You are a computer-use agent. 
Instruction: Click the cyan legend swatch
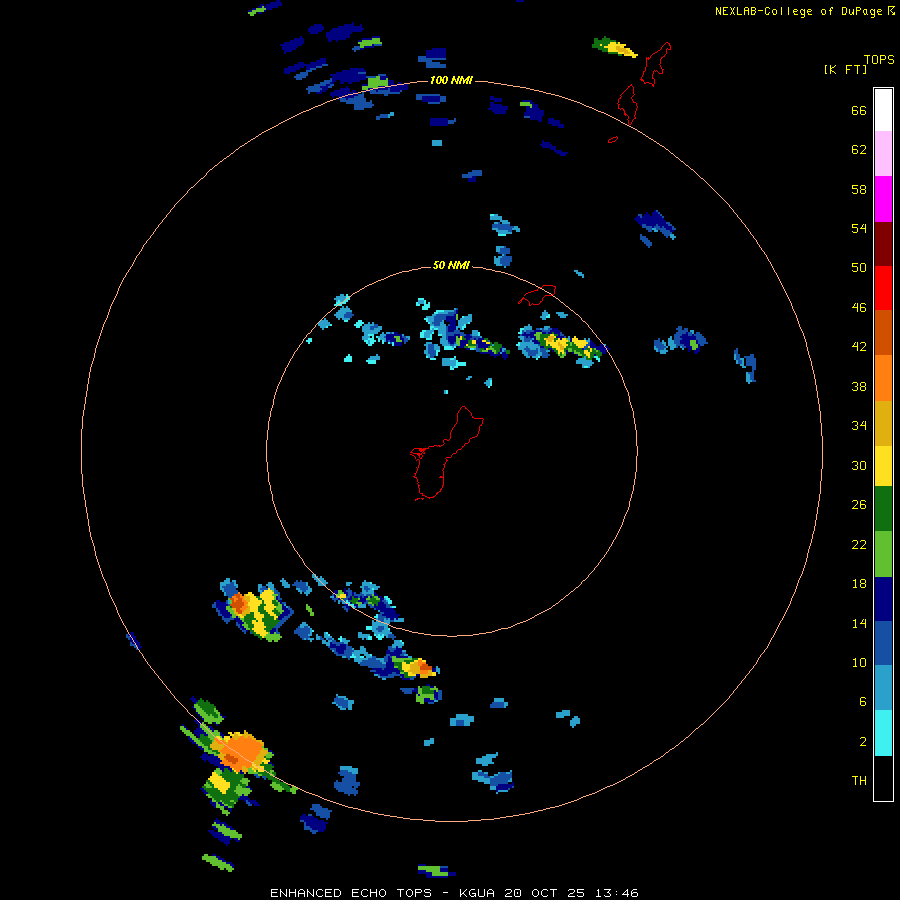pyautogui.click(x=883, y=733)
